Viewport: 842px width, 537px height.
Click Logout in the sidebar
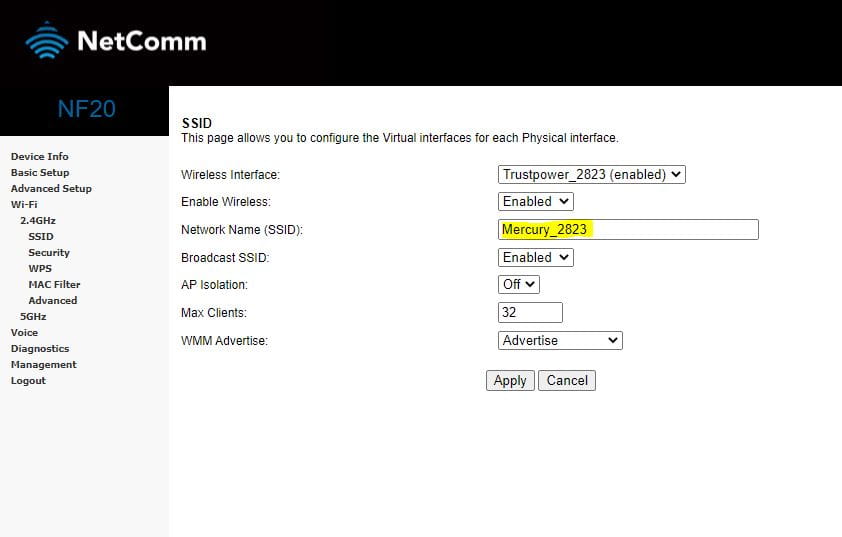(x=28, y=380)
